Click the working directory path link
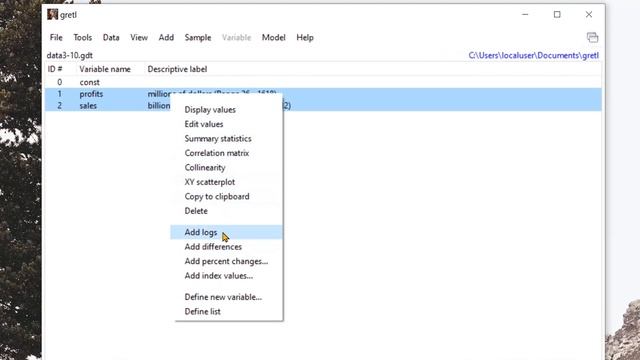The width and height of the screenshot is (640, 360). click(x=533, y=55)
